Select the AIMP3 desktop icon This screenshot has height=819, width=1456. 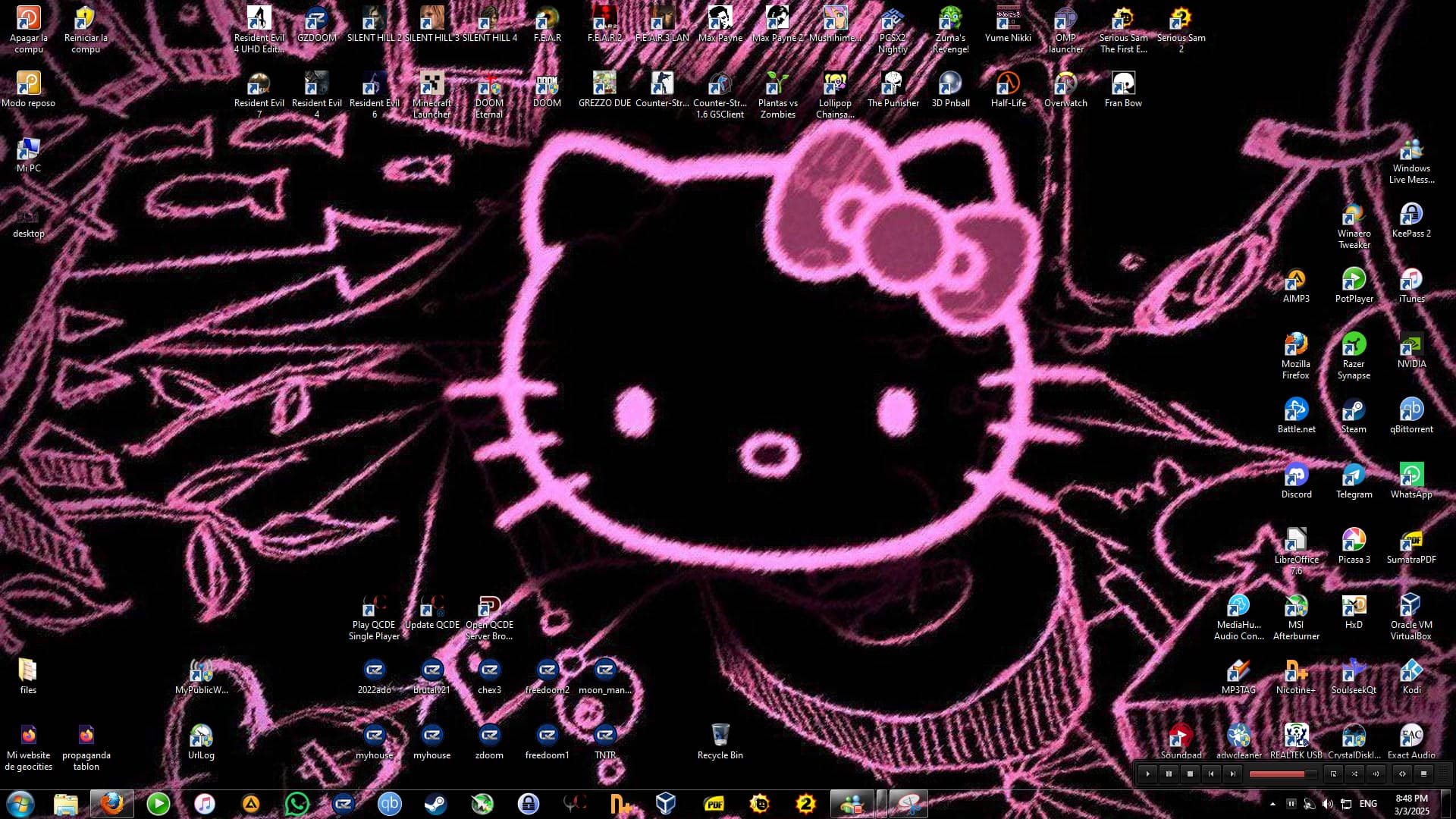[1296, 285]
